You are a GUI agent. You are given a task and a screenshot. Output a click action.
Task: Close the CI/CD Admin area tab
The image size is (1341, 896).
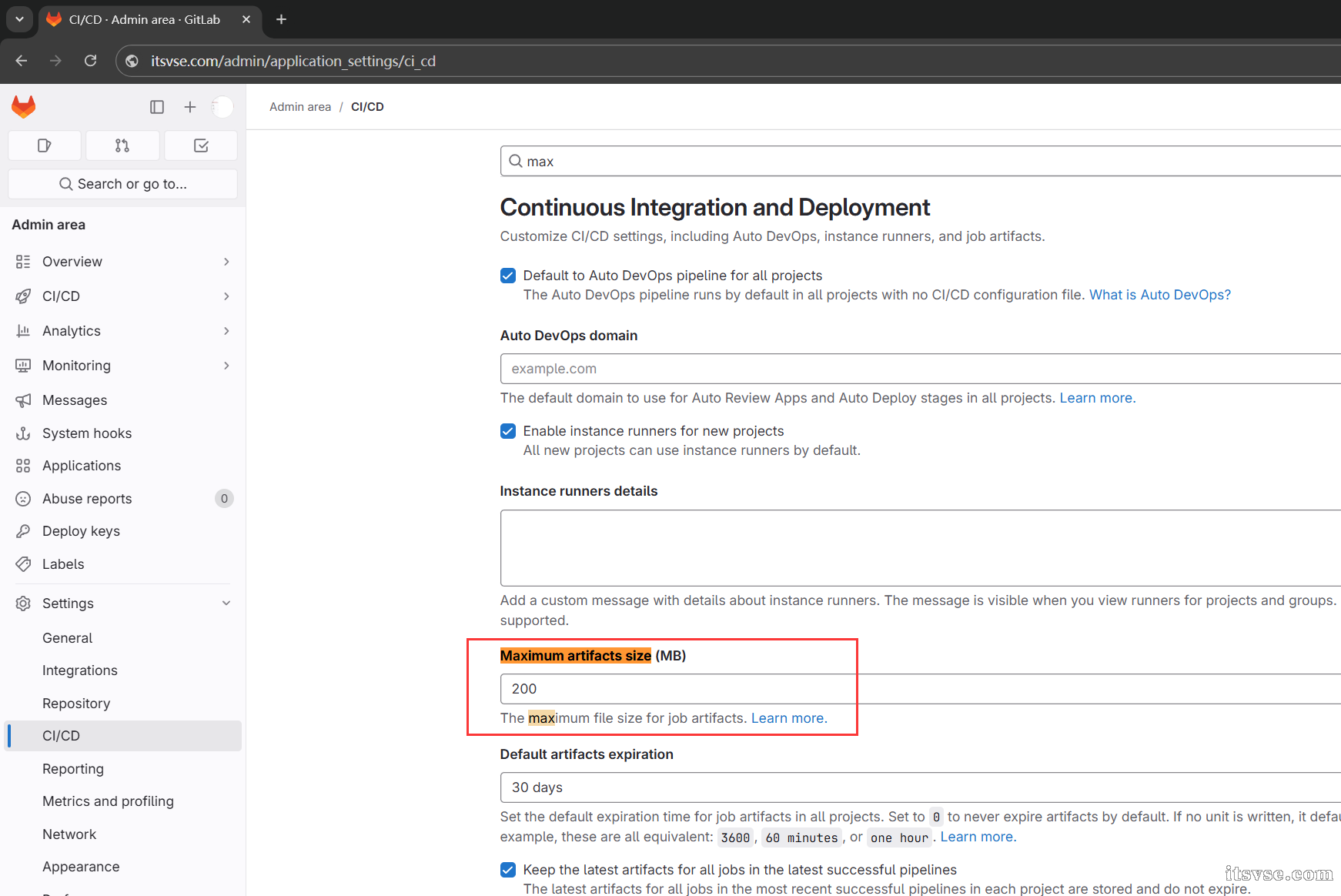pos(246,19)
